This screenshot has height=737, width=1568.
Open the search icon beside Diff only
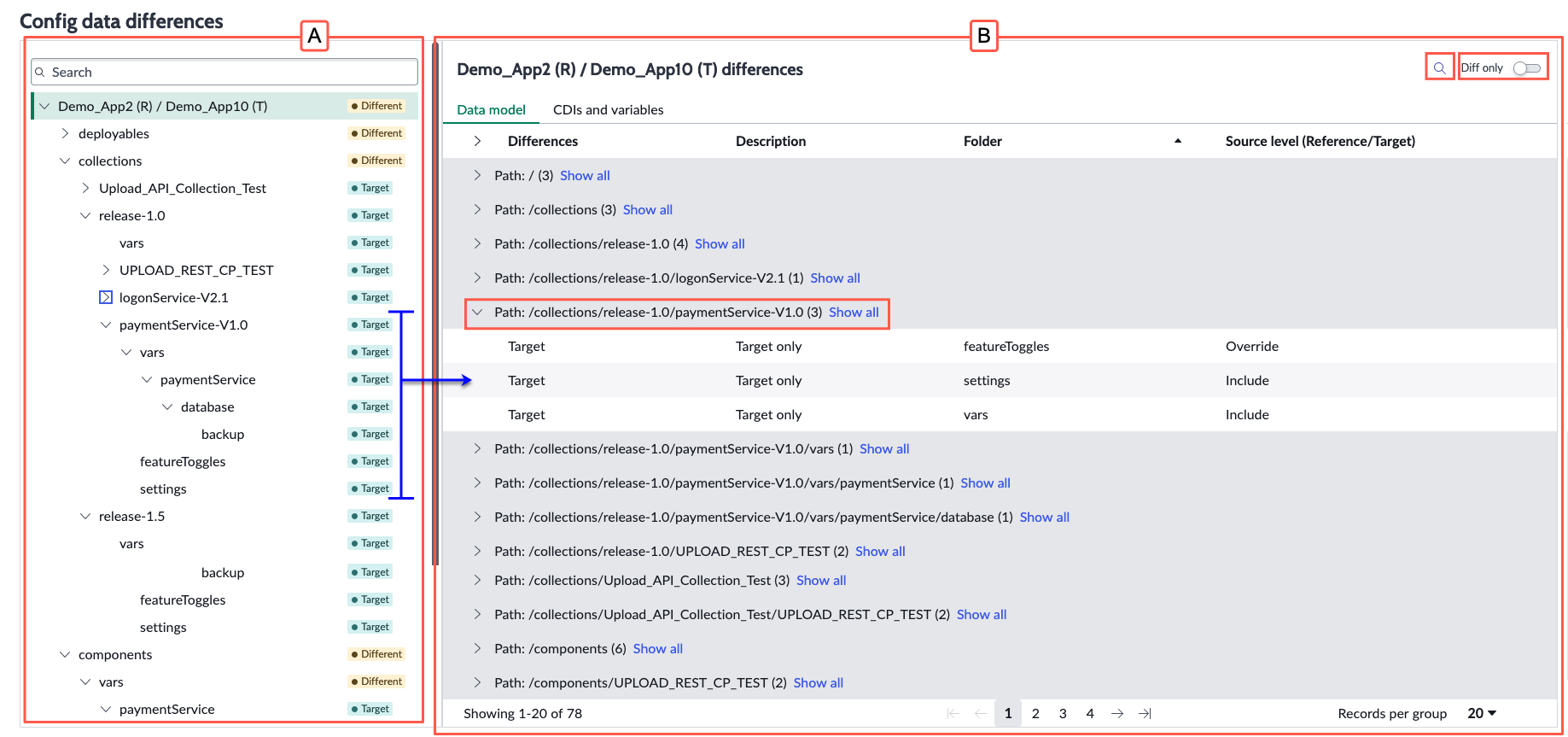click(1439, 68)
